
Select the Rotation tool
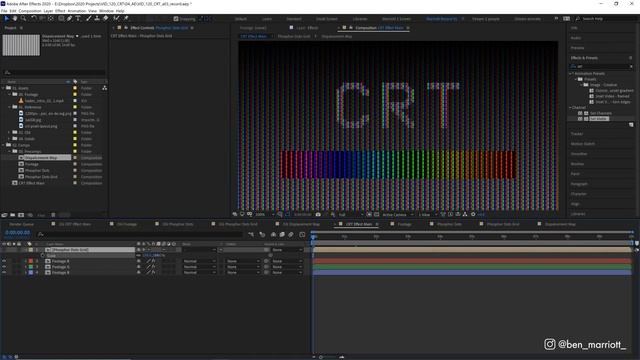tap(34, 18)
